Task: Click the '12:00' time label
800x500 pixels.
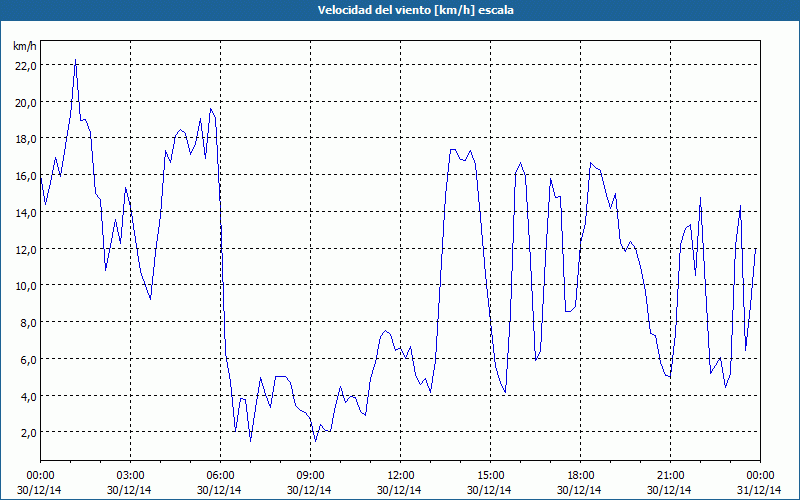Action: pyautogui.click(x=400, y=476)
